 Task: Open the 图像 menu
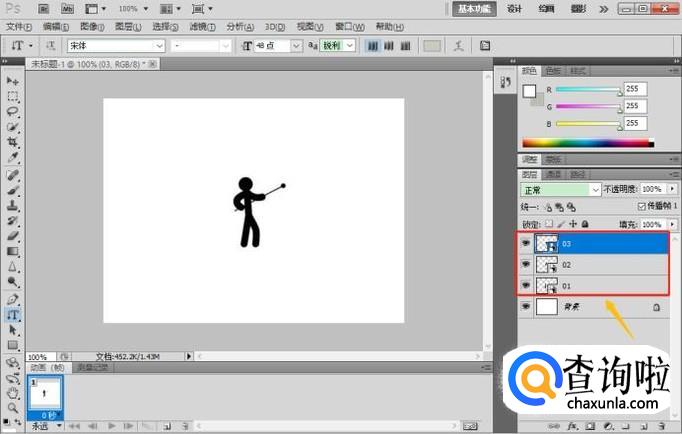pyautogui.click(x=90, y=26)
